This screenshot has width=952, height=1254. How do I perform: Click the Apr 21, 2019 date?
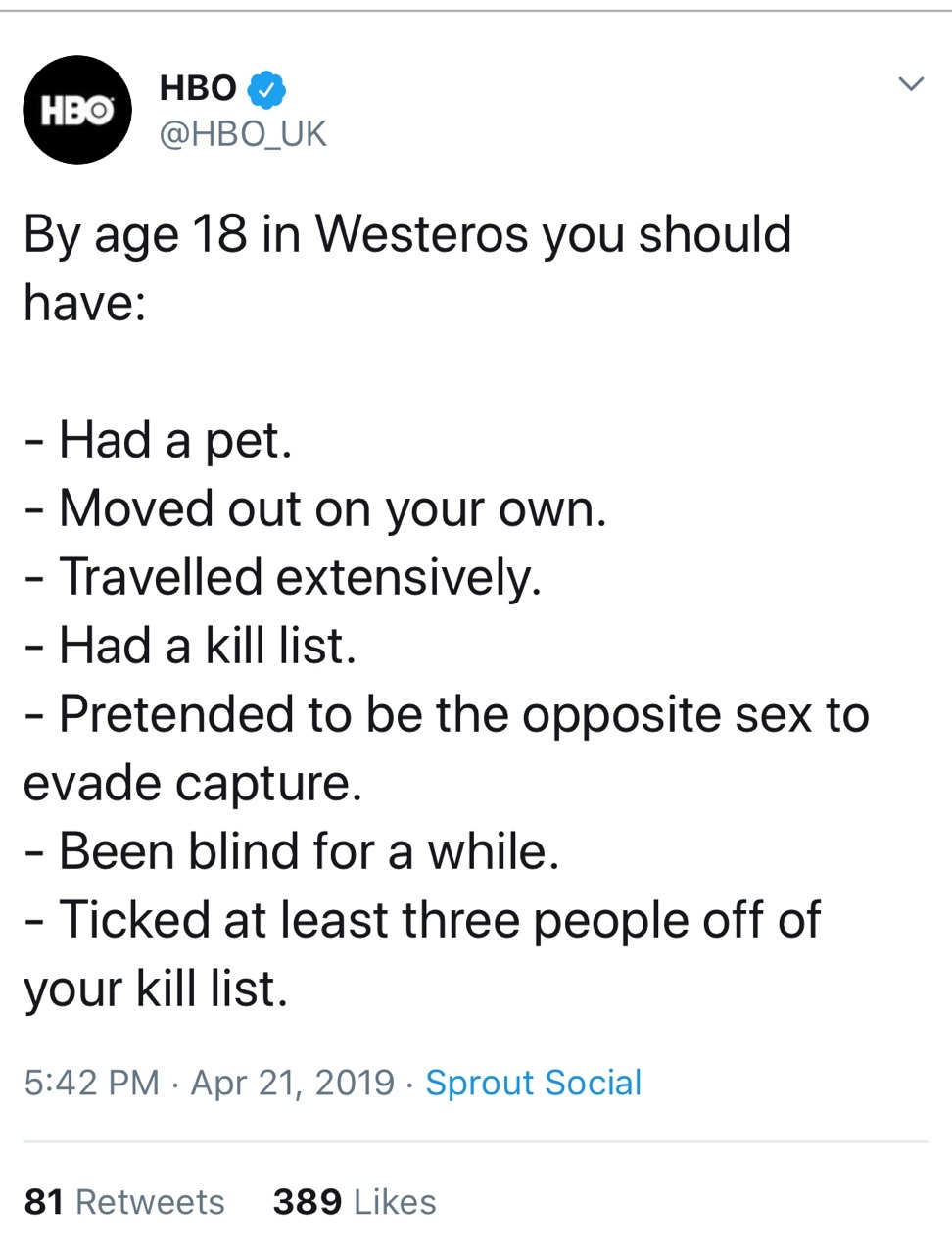pos(292,1083)
